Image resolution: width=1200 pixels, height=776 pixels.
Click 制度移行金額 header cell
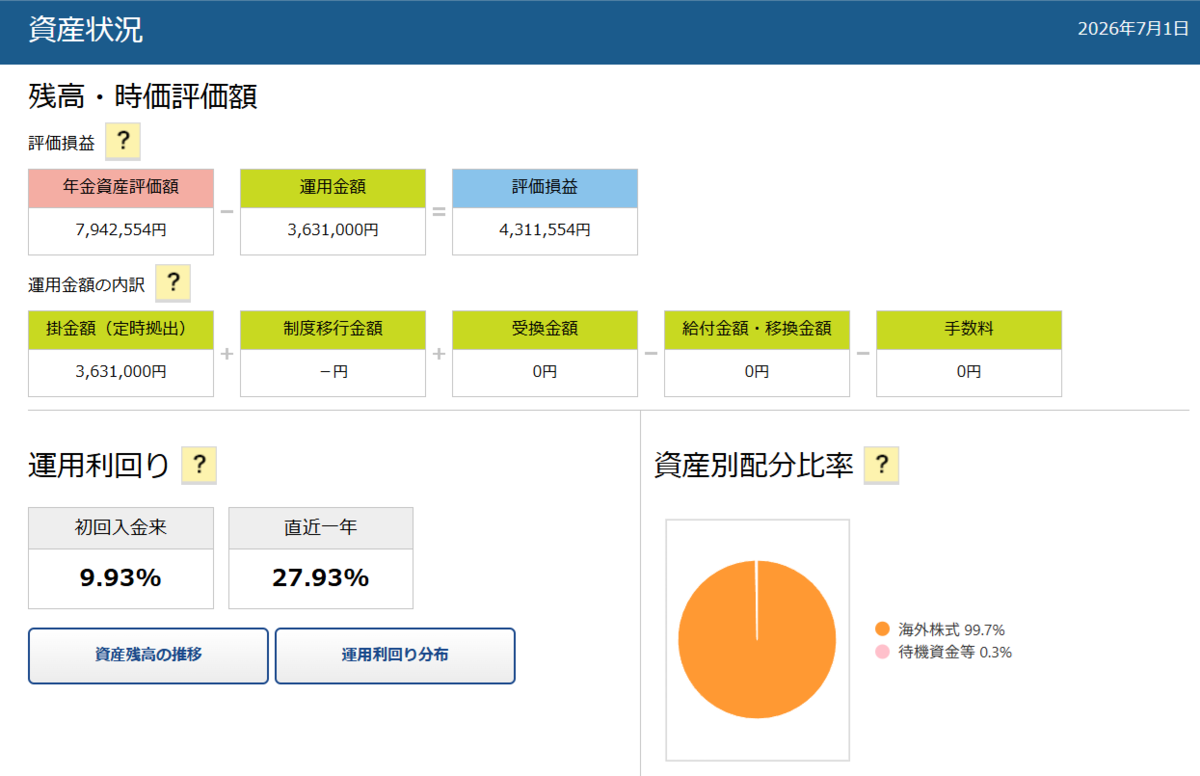(333, 330)
